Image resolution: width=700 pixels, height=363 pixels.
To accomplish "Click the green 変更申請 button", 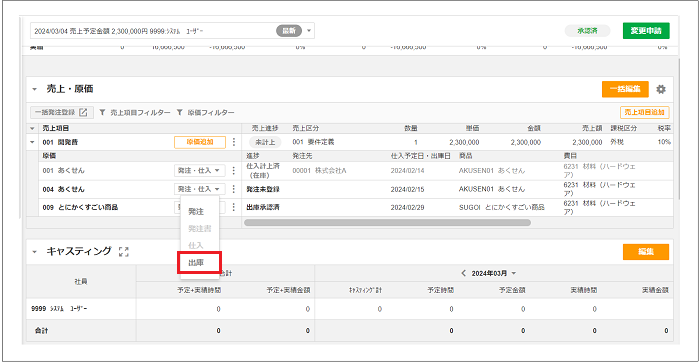I will coord(646,31).
